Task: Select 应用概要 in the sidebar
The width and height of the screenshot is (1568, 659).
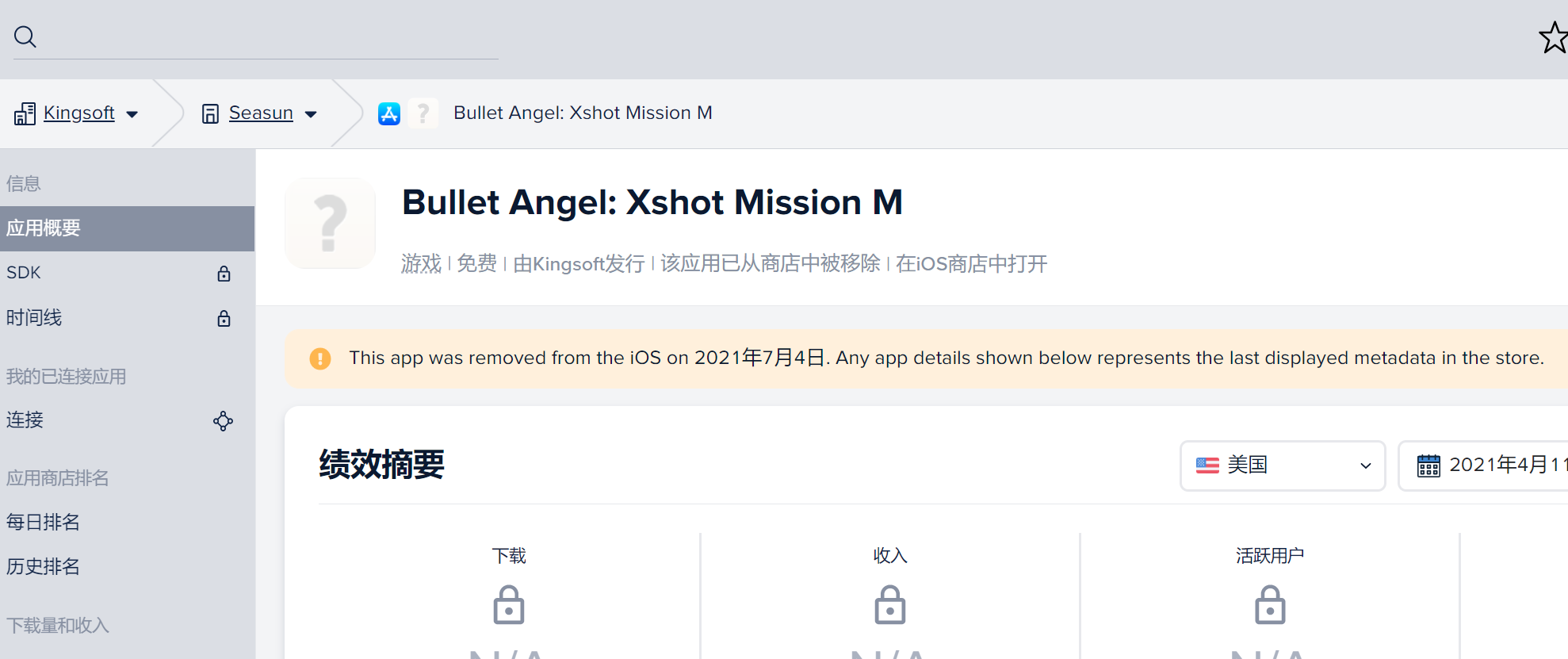Action: [127, 228]
